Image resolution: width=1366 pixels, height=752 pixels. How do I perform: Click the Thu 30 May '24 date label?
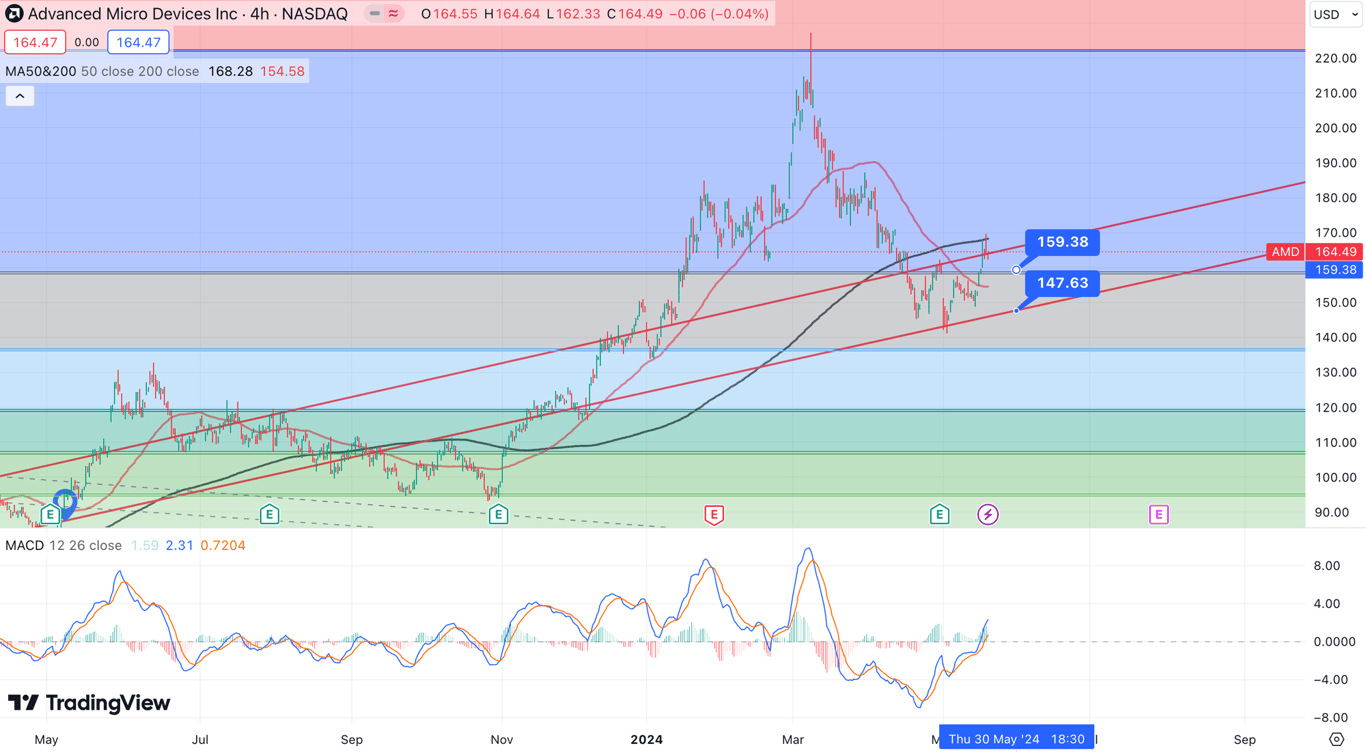coord(1016,739)
